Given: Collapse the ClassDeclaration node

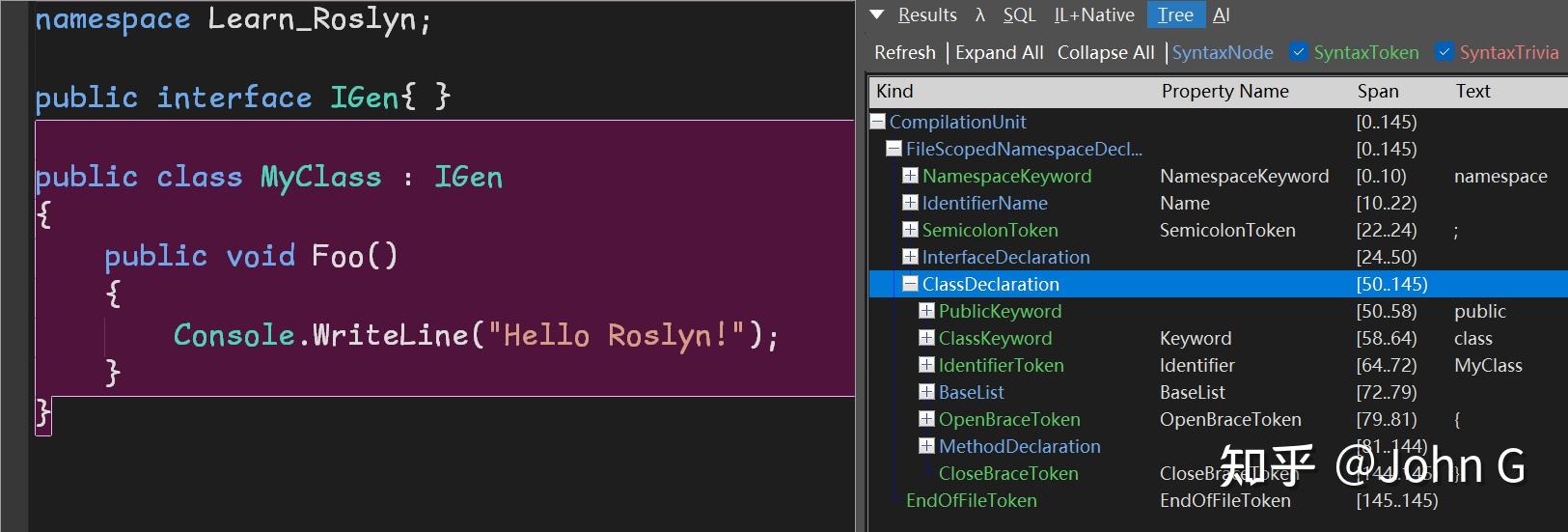Looking at the screenshot, I should [x=910, y=284].
